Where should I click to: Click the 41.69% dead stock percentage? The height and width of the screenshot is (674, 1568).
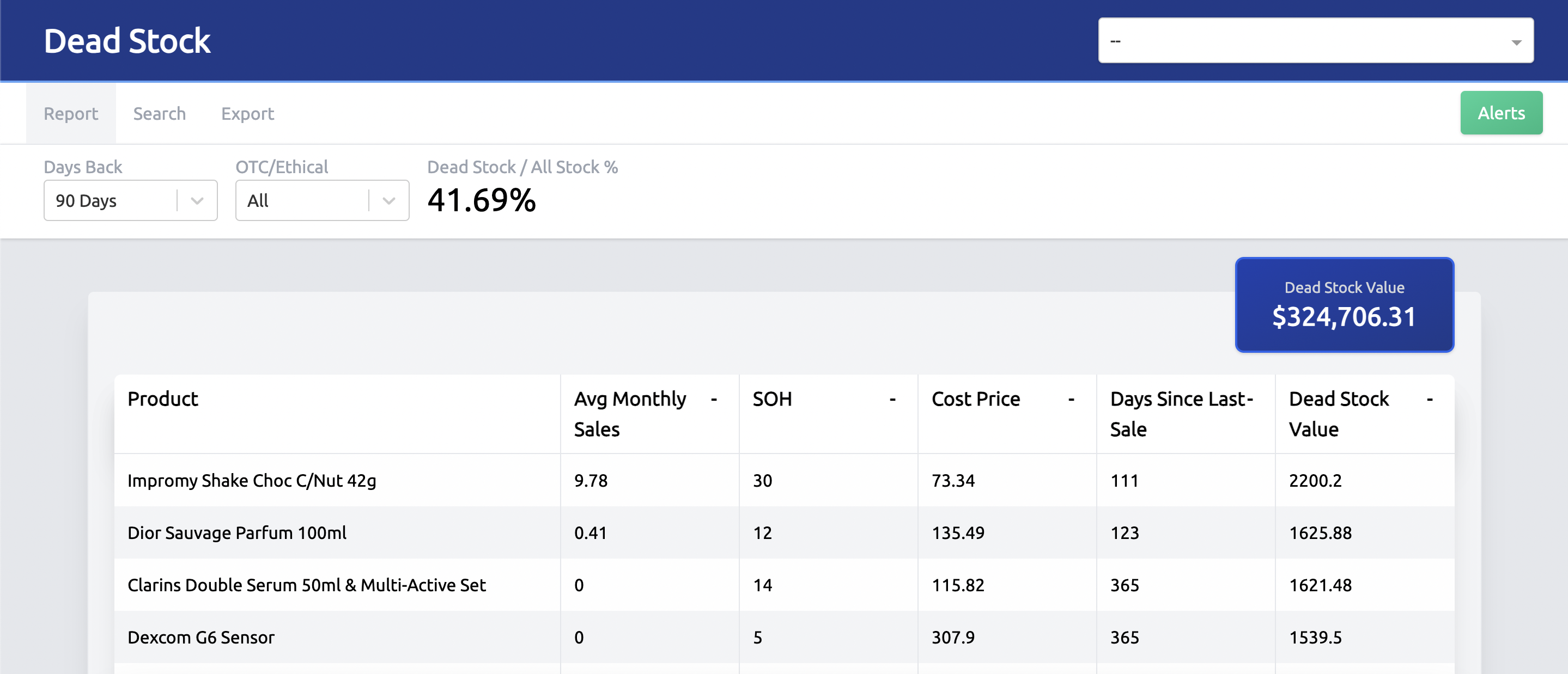tap(481, 201)
